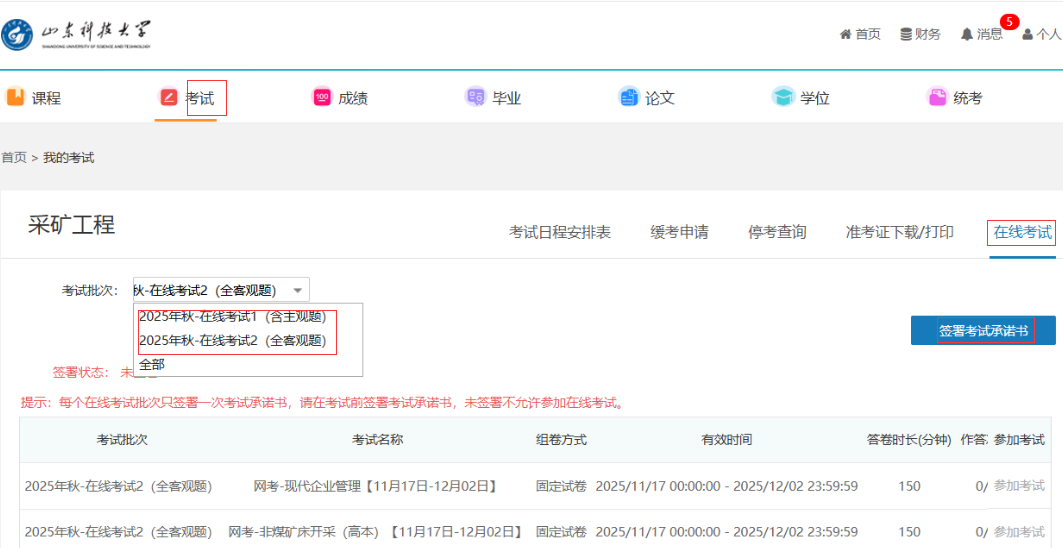
Task: Open the 缓考申请 tab
Action: pyautogui.click(x=679, y=232)
